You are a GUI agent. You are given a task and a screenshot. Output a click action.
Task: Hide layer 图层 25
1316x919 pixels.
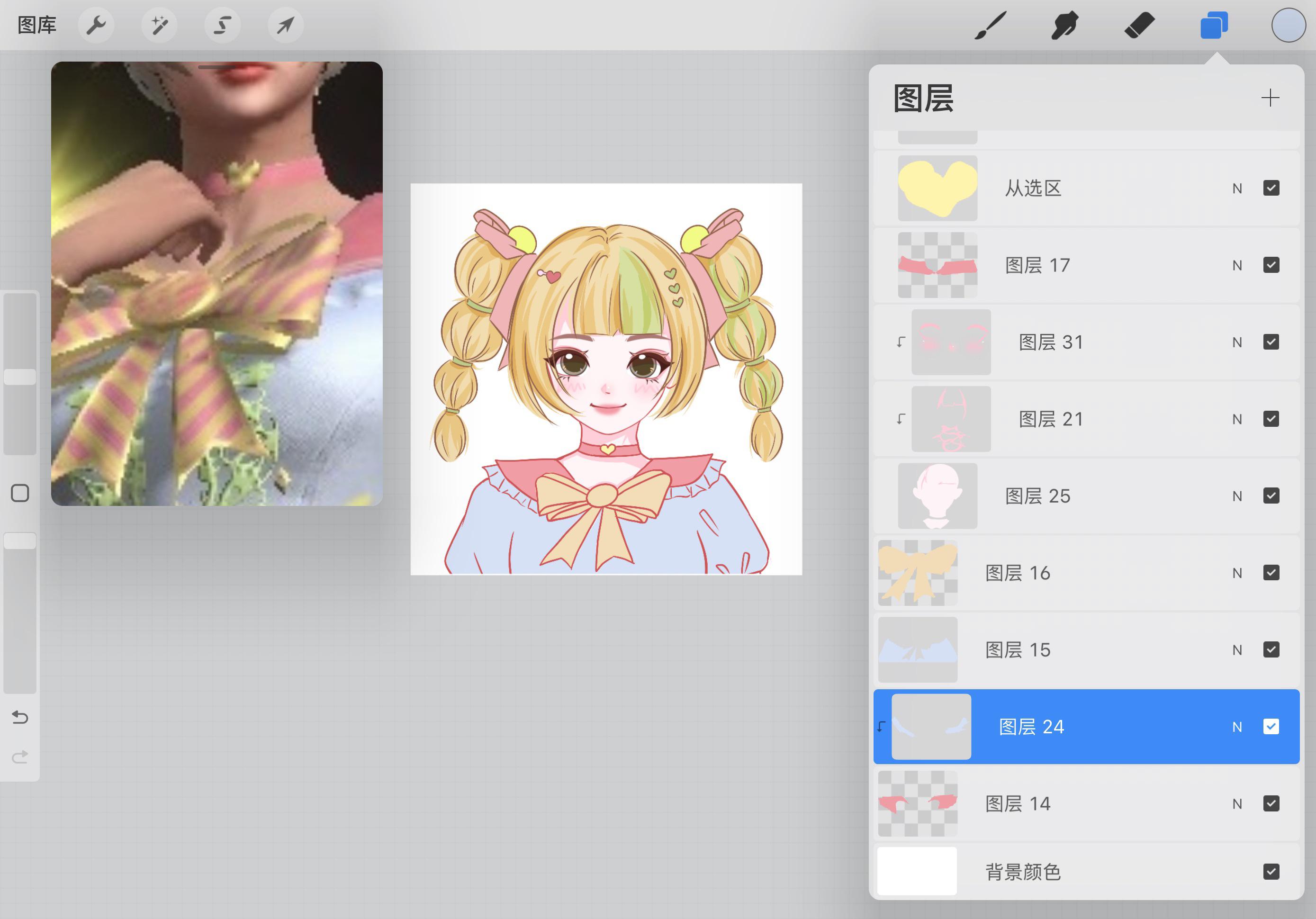[x=1271, y=496]
